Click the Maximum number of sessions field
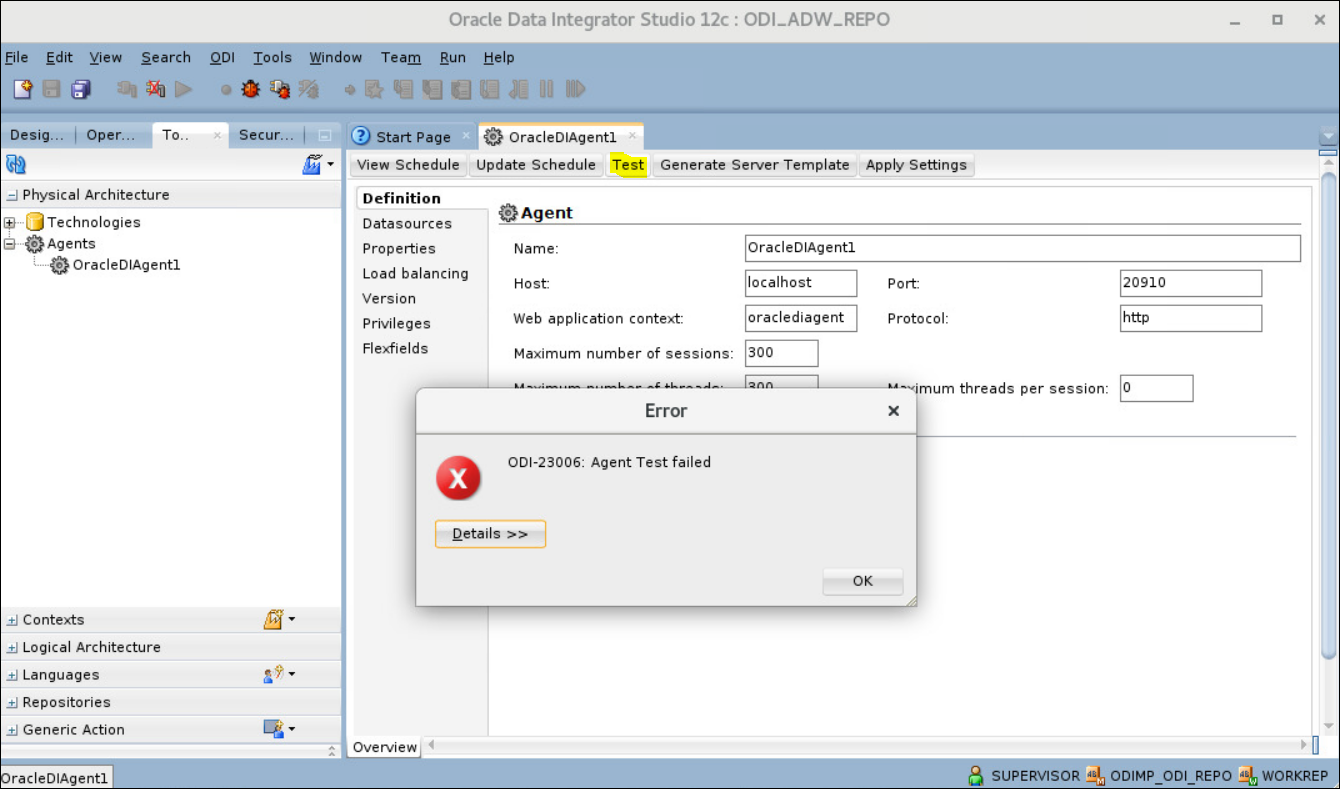1340x789 pixels. (782, 353)
